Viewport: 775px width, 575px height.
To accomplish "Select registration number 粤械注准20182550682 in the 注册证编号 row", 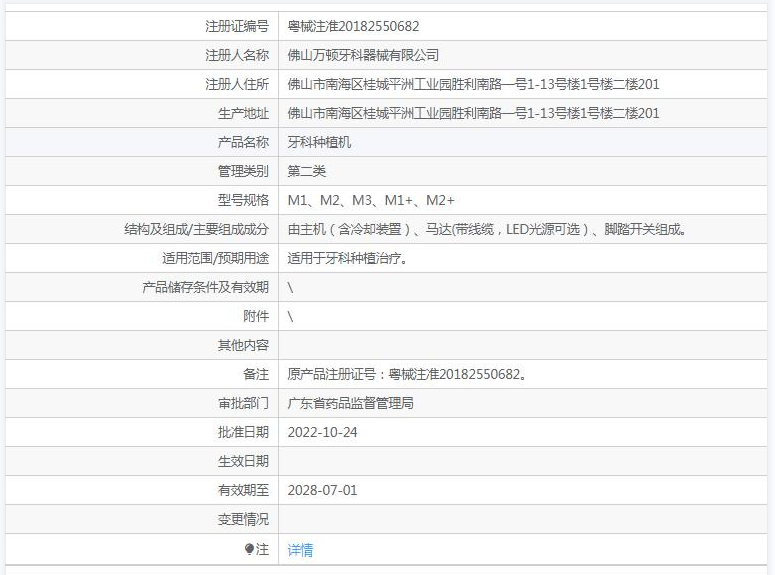I will coord(353,26).
